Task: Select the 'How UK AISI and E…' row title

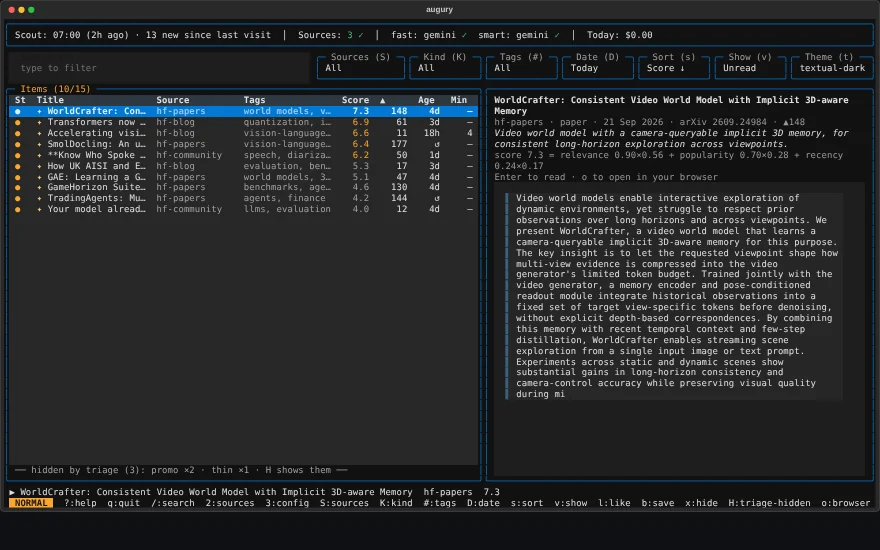Action: coord(97,166)
